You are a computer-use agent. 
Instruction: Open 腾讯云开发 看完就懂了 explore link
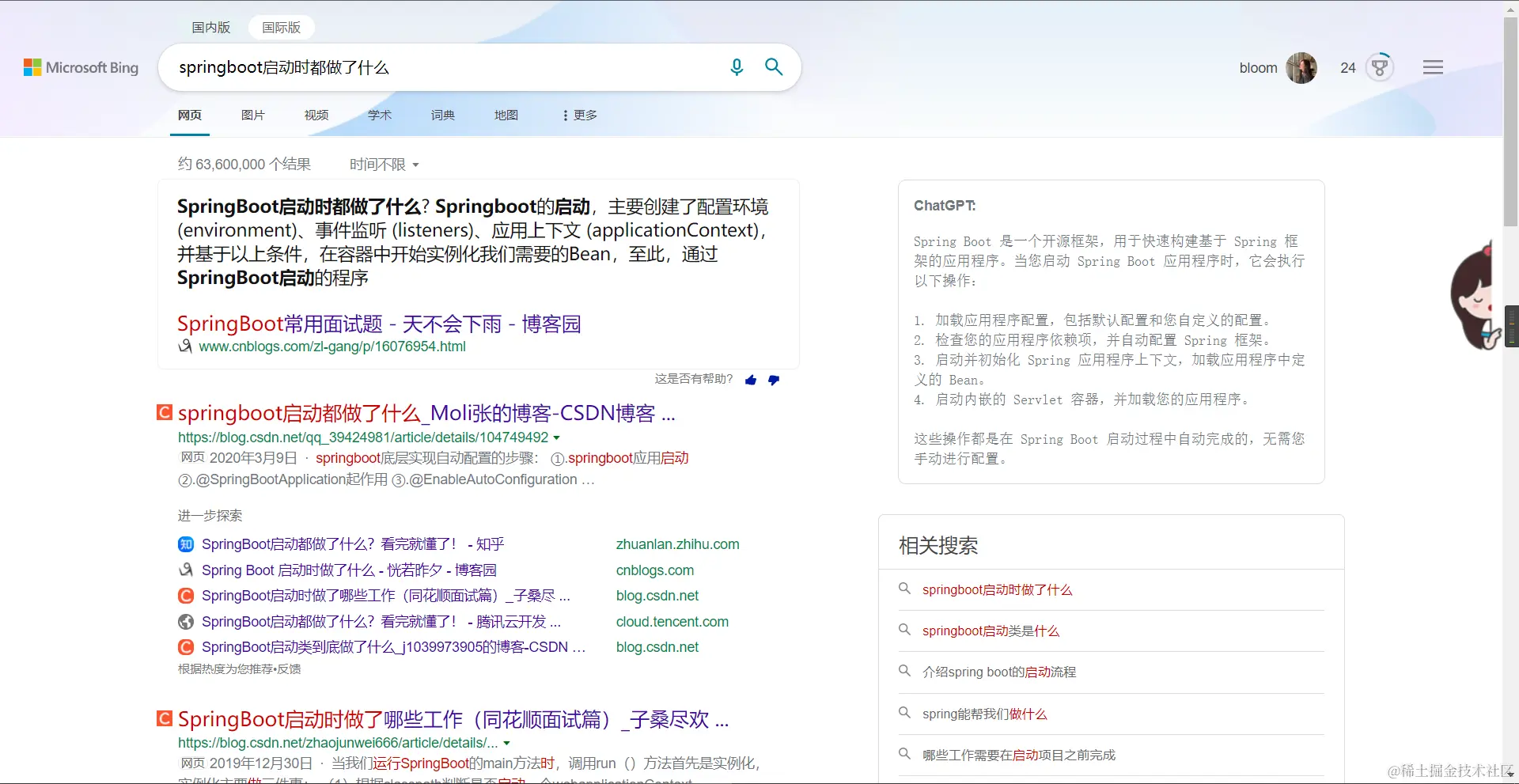pyautogui.click(x=381, y=622)
